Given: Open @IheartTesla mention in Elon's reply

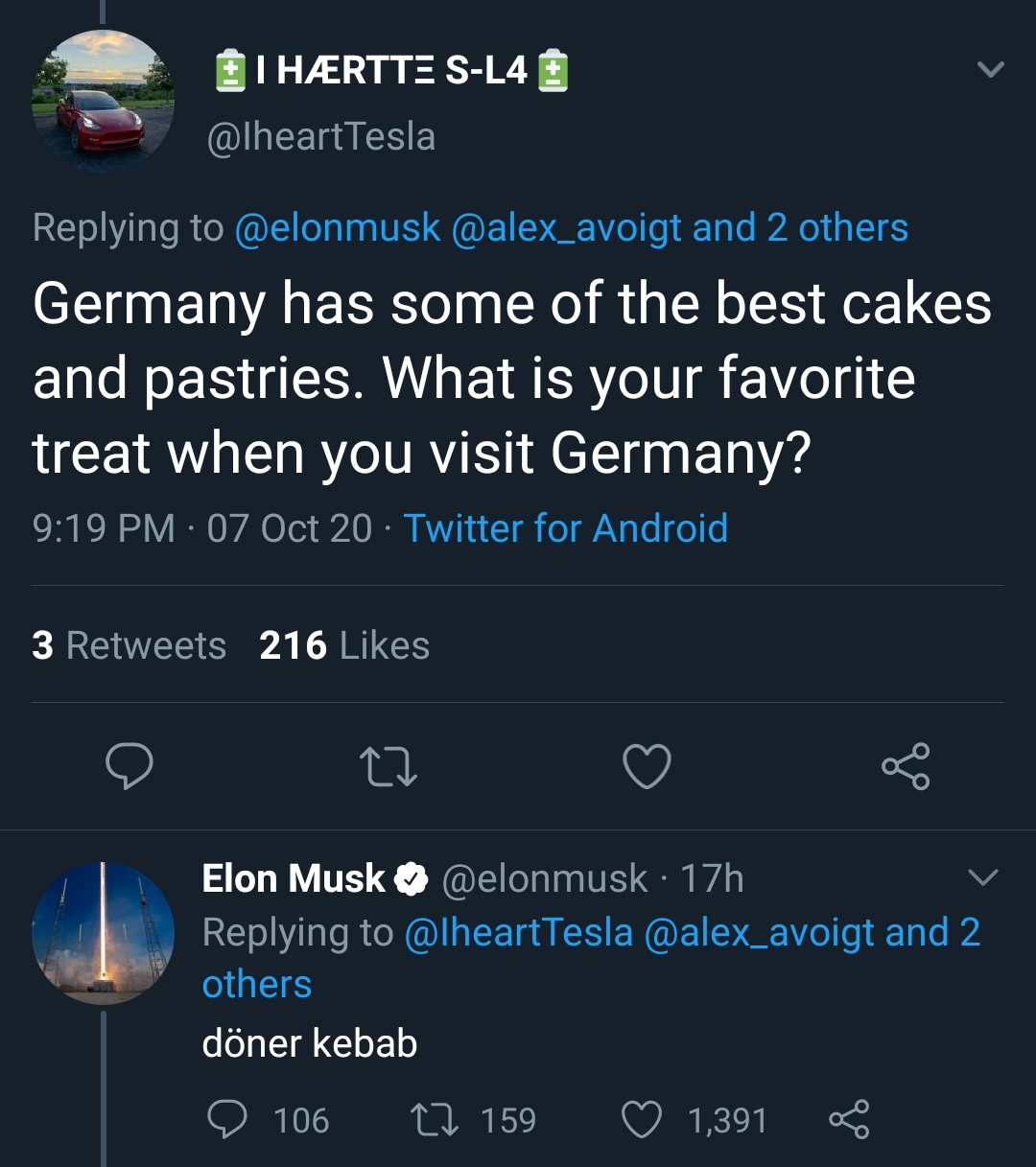Looking at the screenshot, I should (518, 932).
